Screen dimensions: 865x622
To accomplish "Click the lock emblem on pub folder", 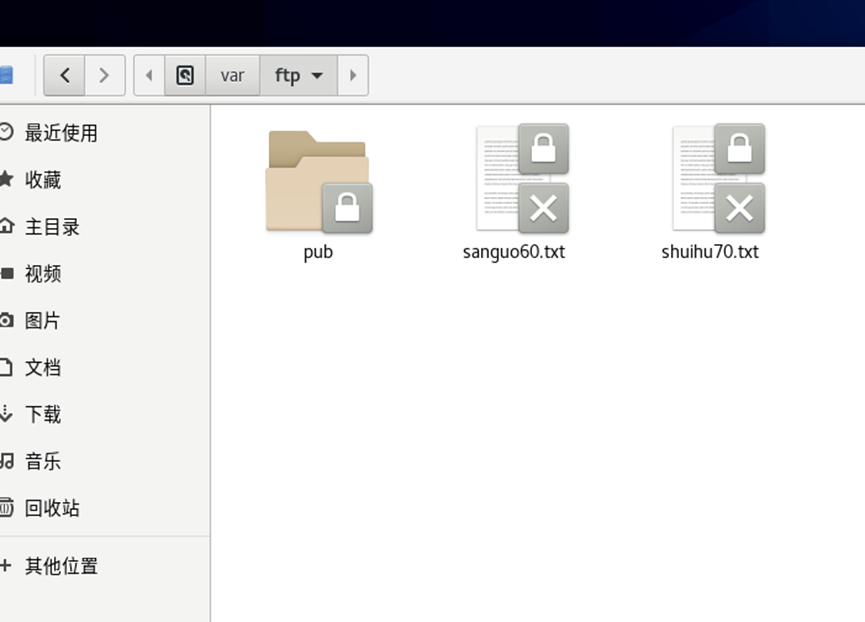I will point(348,208).
